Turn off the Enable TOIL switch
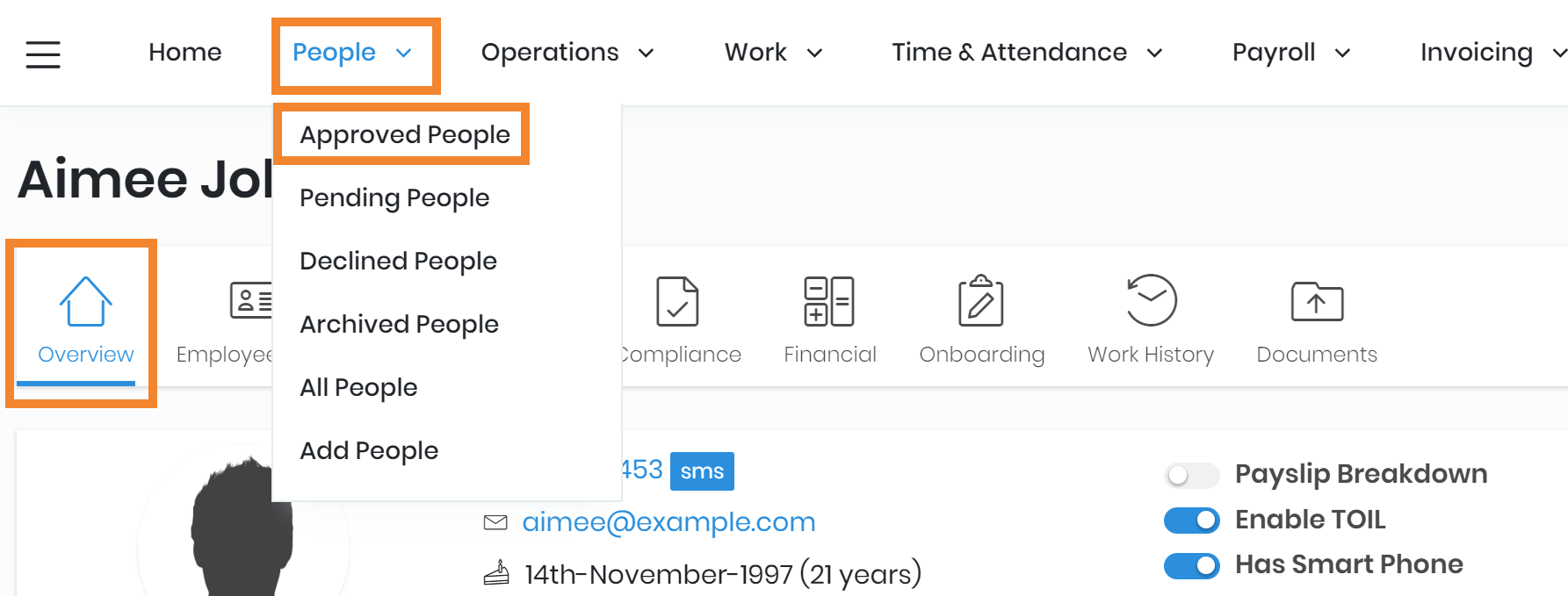Image resolution: width=1568 pixels, height=596 pixels. click(1191, 521)
